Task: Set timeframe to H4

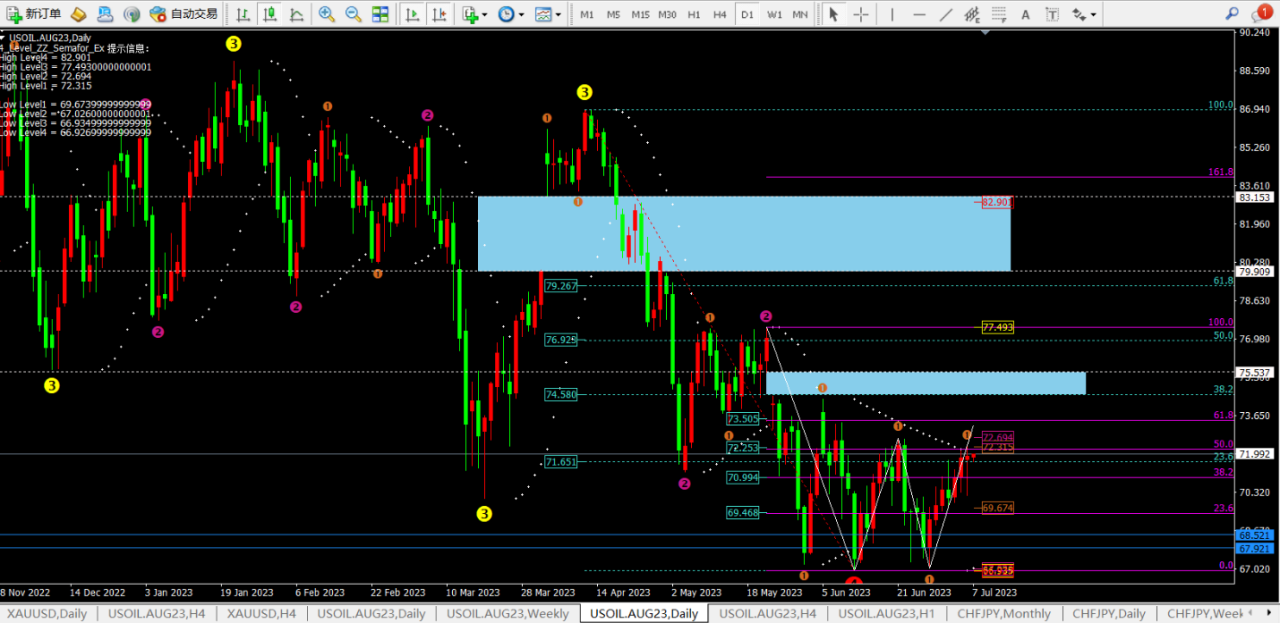Action: click(720, 14)
